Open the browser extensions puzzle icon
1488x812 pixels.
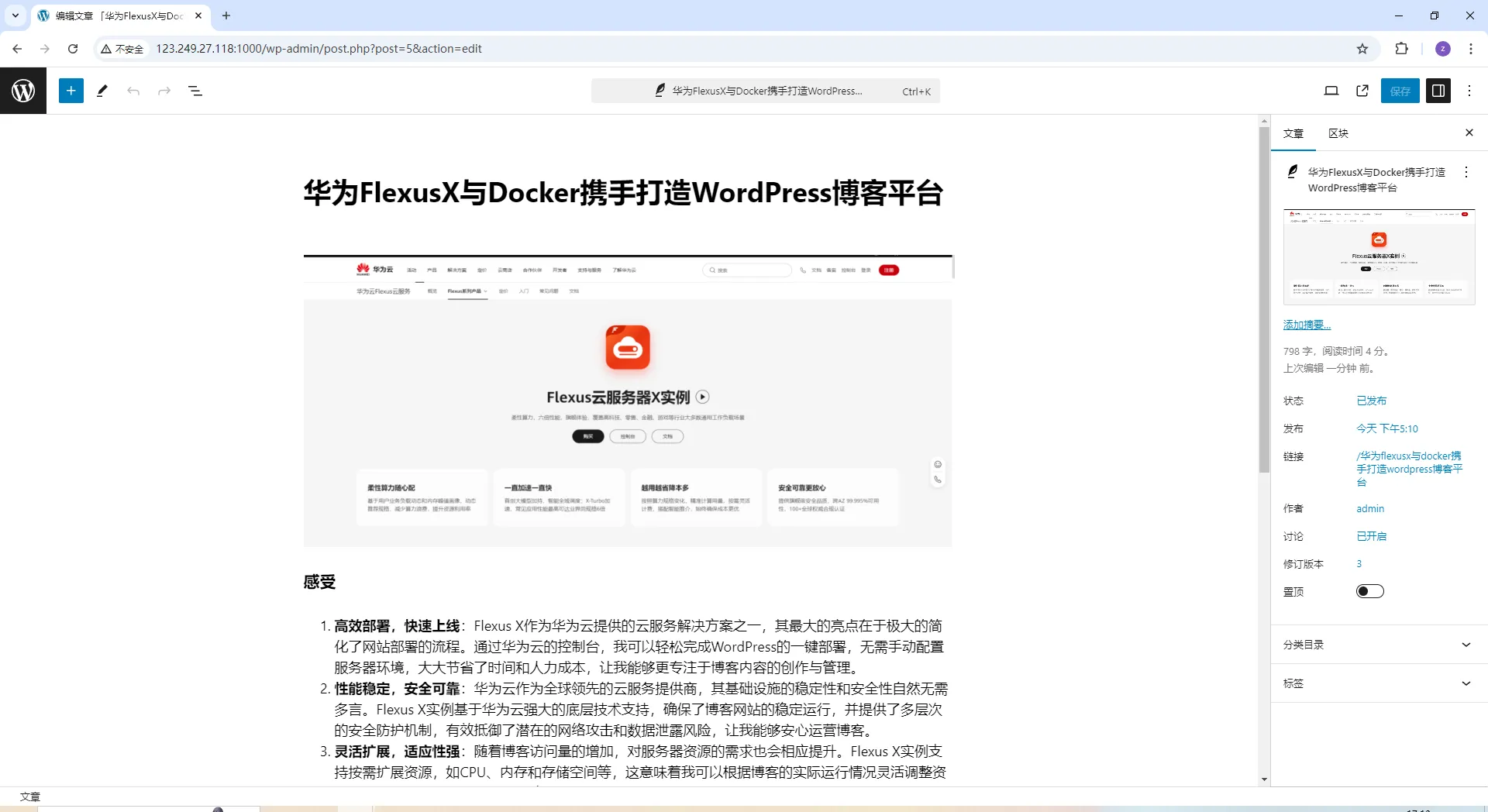(1401, 49)
